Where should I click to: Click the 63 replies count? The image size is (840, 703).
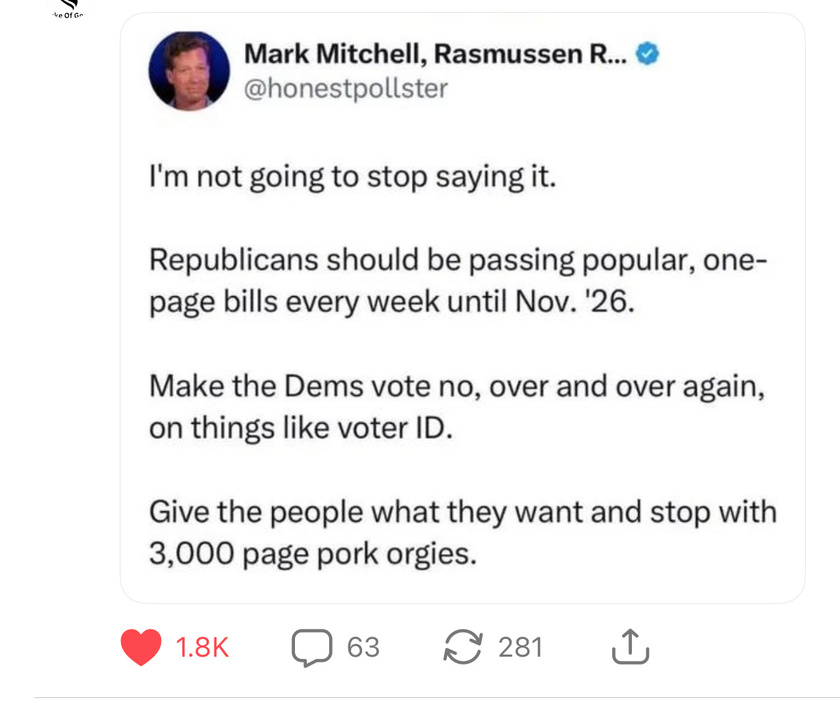click(x=363, y=648)
